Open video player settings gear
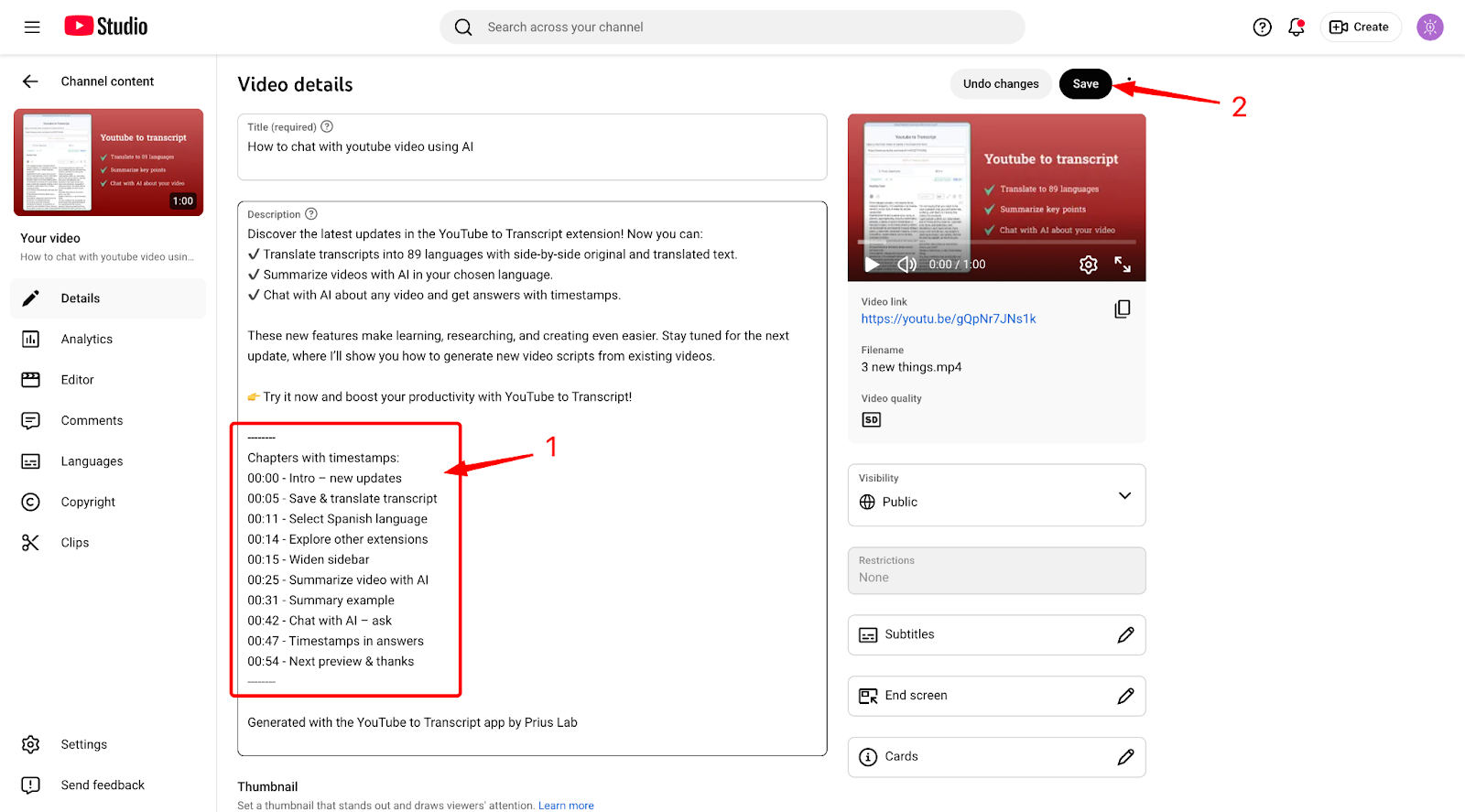1465x812 pixels. click(1088, 265)
